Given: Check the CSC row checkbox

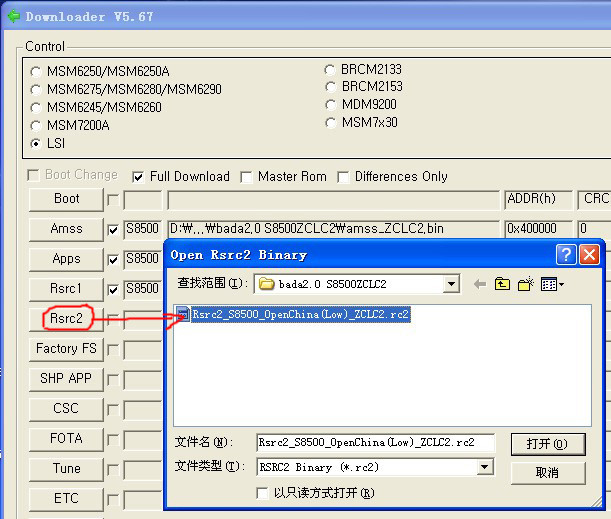Looking at the screenshot, I should (x=113, y=410).
